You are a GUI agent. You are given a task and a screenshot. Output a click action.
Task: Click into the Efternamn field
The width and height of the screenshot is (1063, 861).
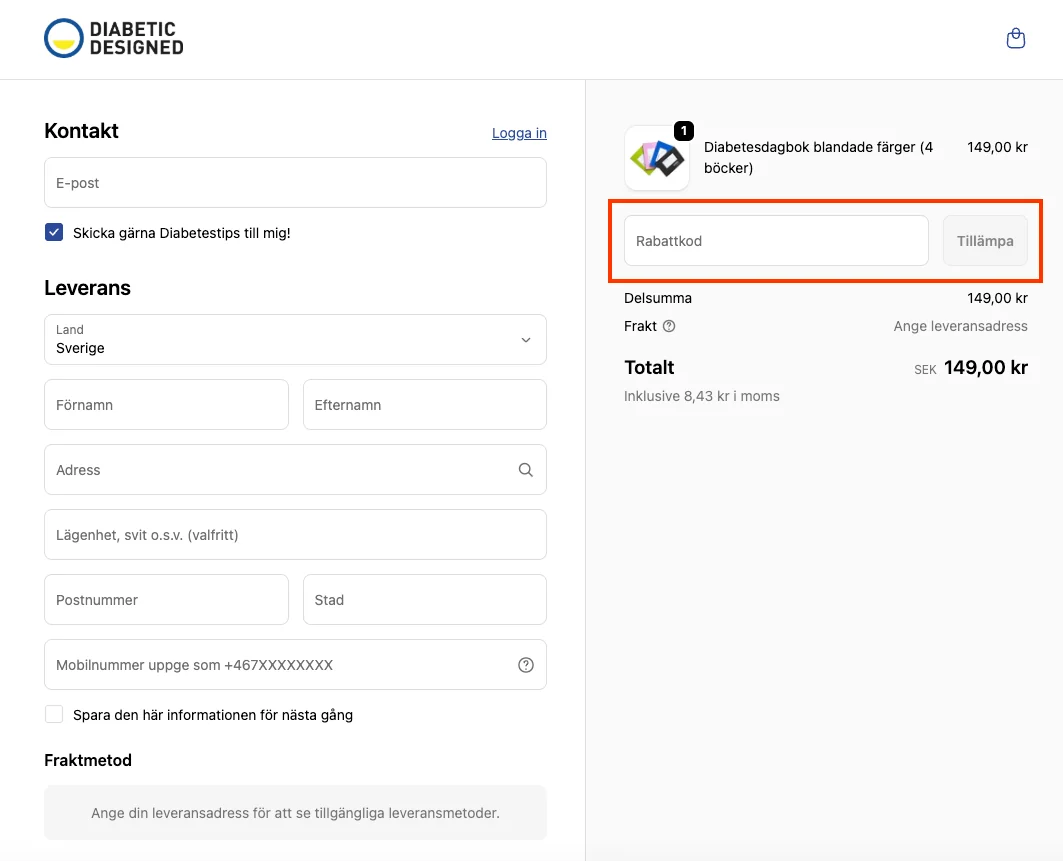point(424,405)
